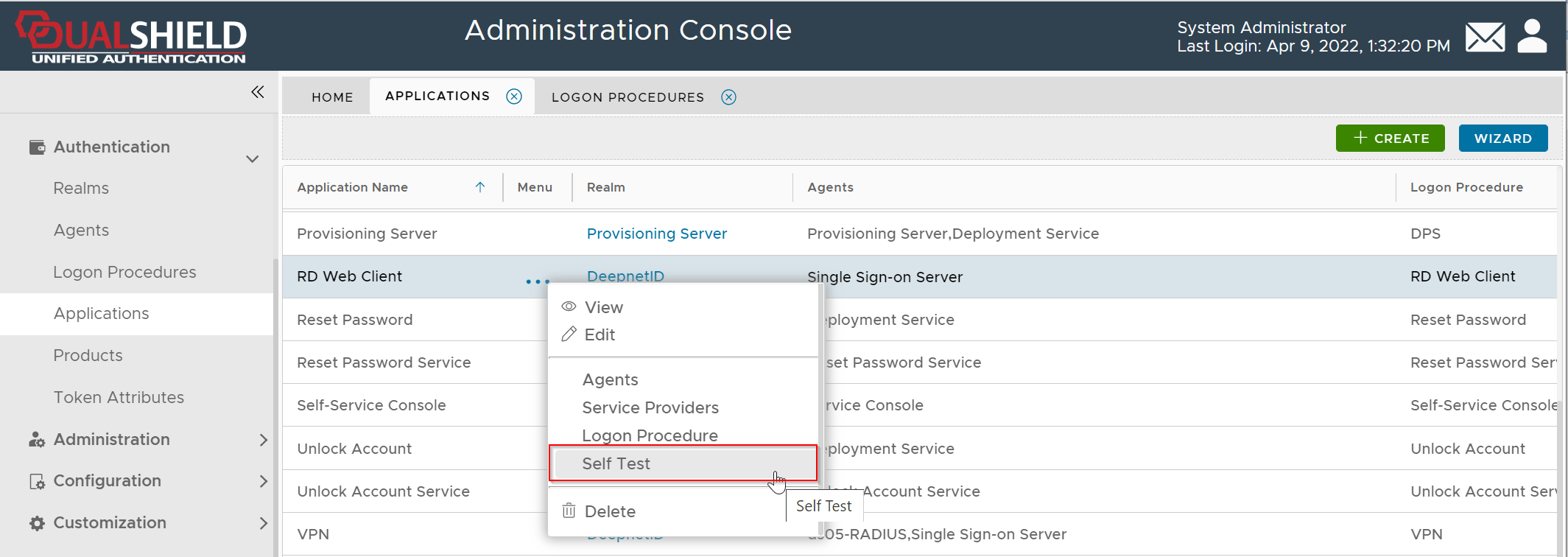Click the three-dots menu for RD Web Client
This screenshot has width=1568, height=557.
point(538,281)
